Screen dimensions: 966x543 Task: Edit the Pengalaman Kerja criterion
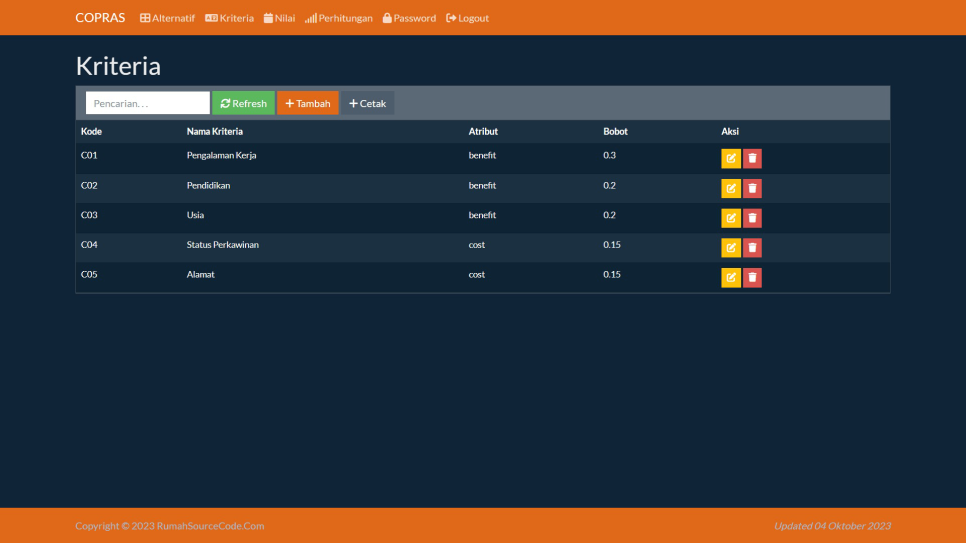click(x=731, y=158)
